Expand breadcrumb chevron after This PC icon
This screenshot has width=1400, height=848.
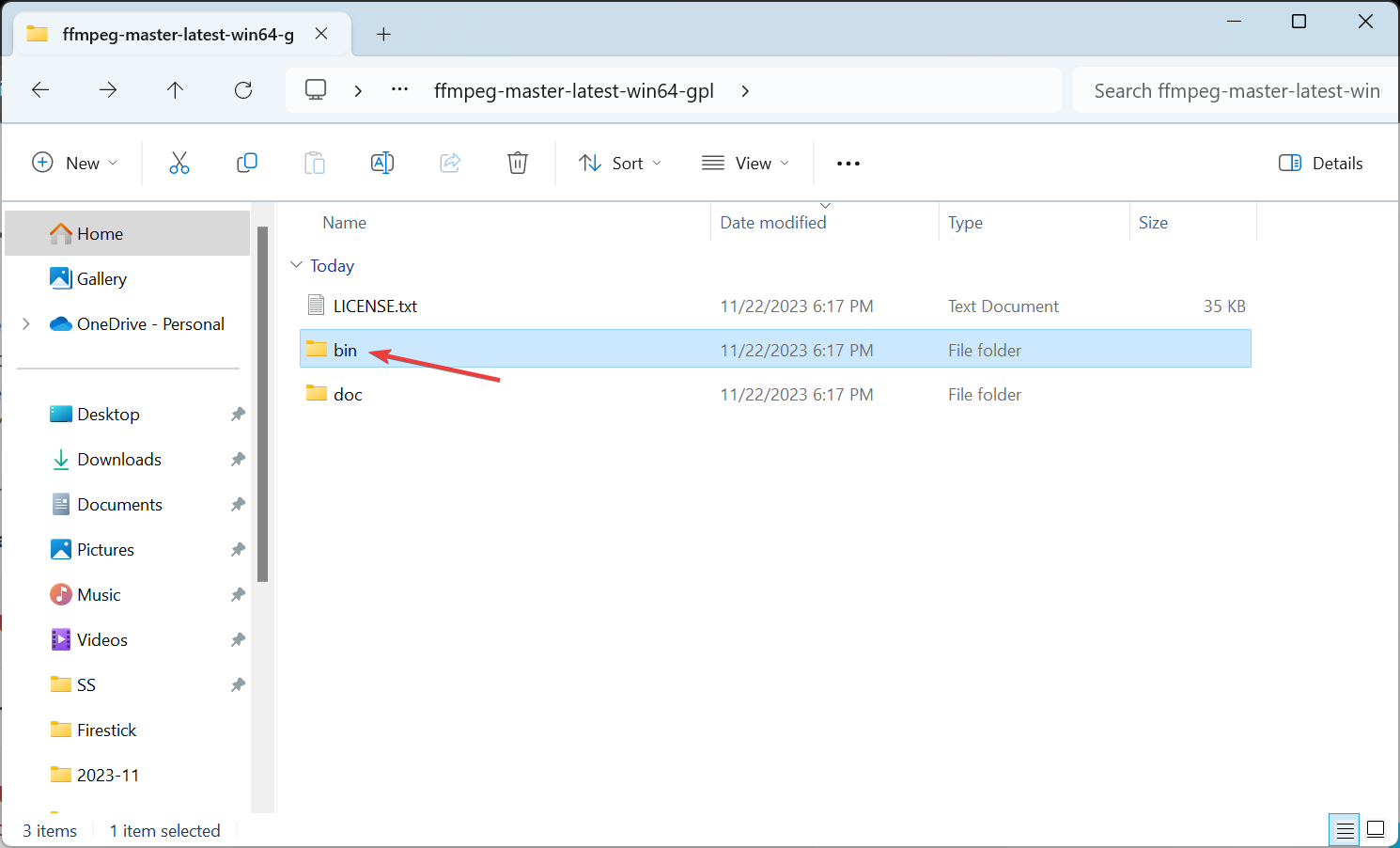358,90
